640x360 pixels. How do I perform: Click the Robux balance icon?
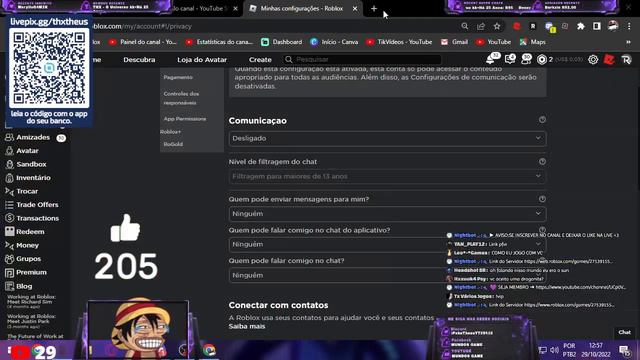[542, 60]
